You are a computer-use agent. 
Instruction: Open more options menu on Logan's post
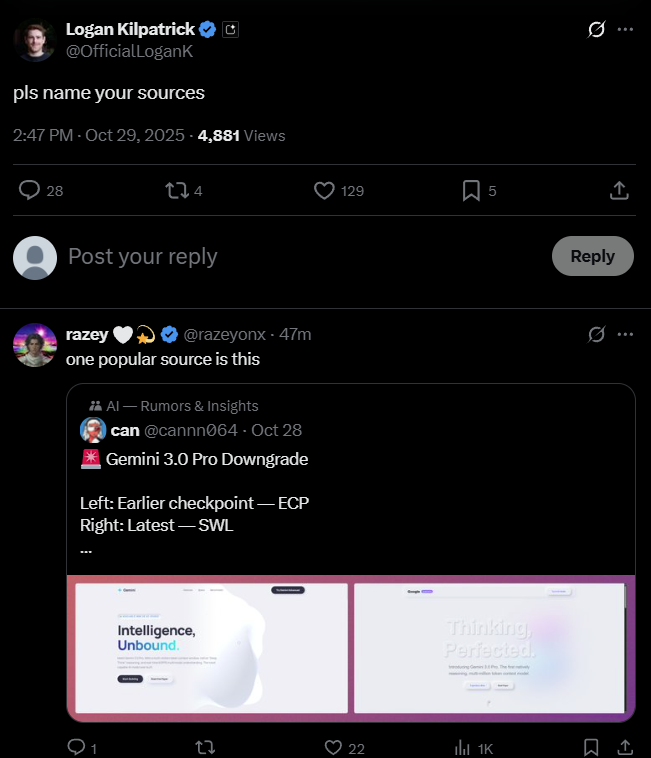coord(626,30)
